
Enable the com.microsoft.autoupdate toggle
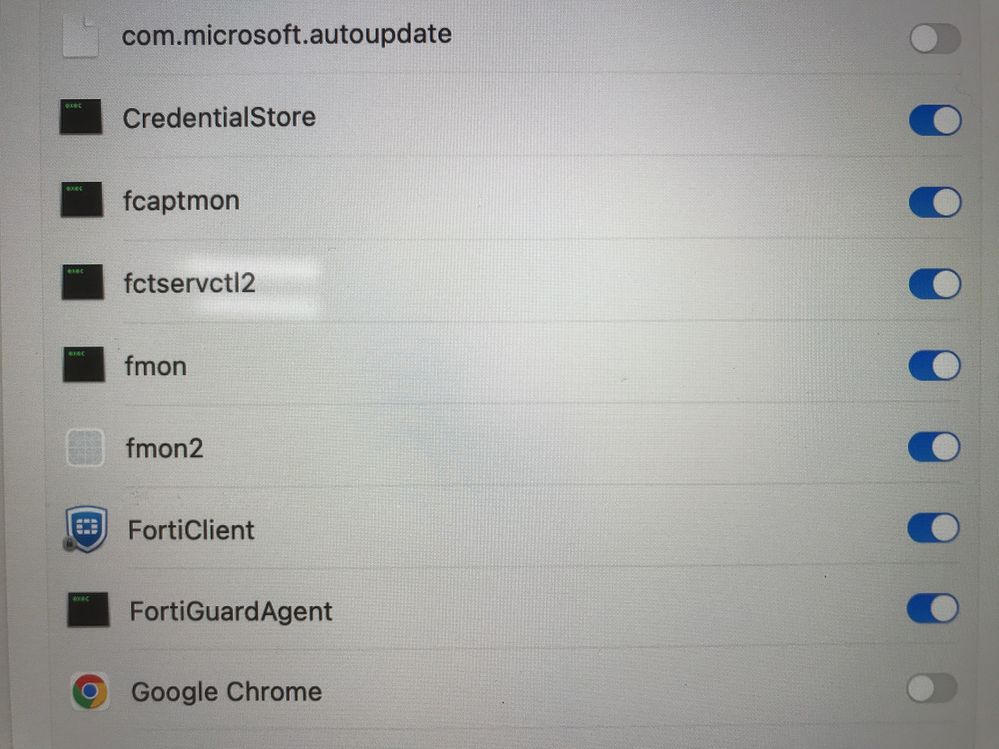tap(935, 39)
